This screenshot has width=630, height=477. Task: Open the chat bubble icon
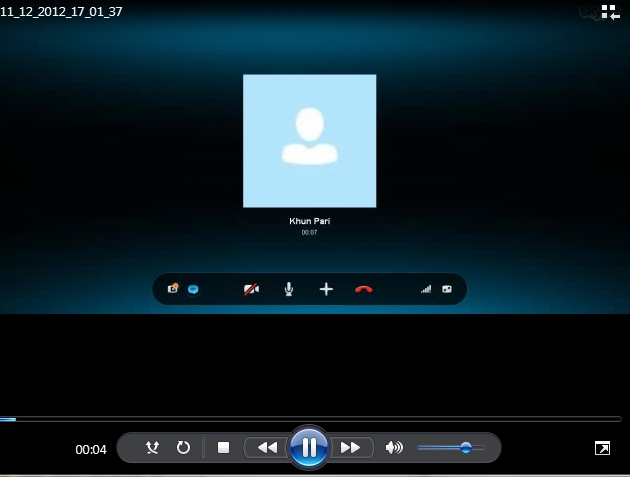[194, 289]
